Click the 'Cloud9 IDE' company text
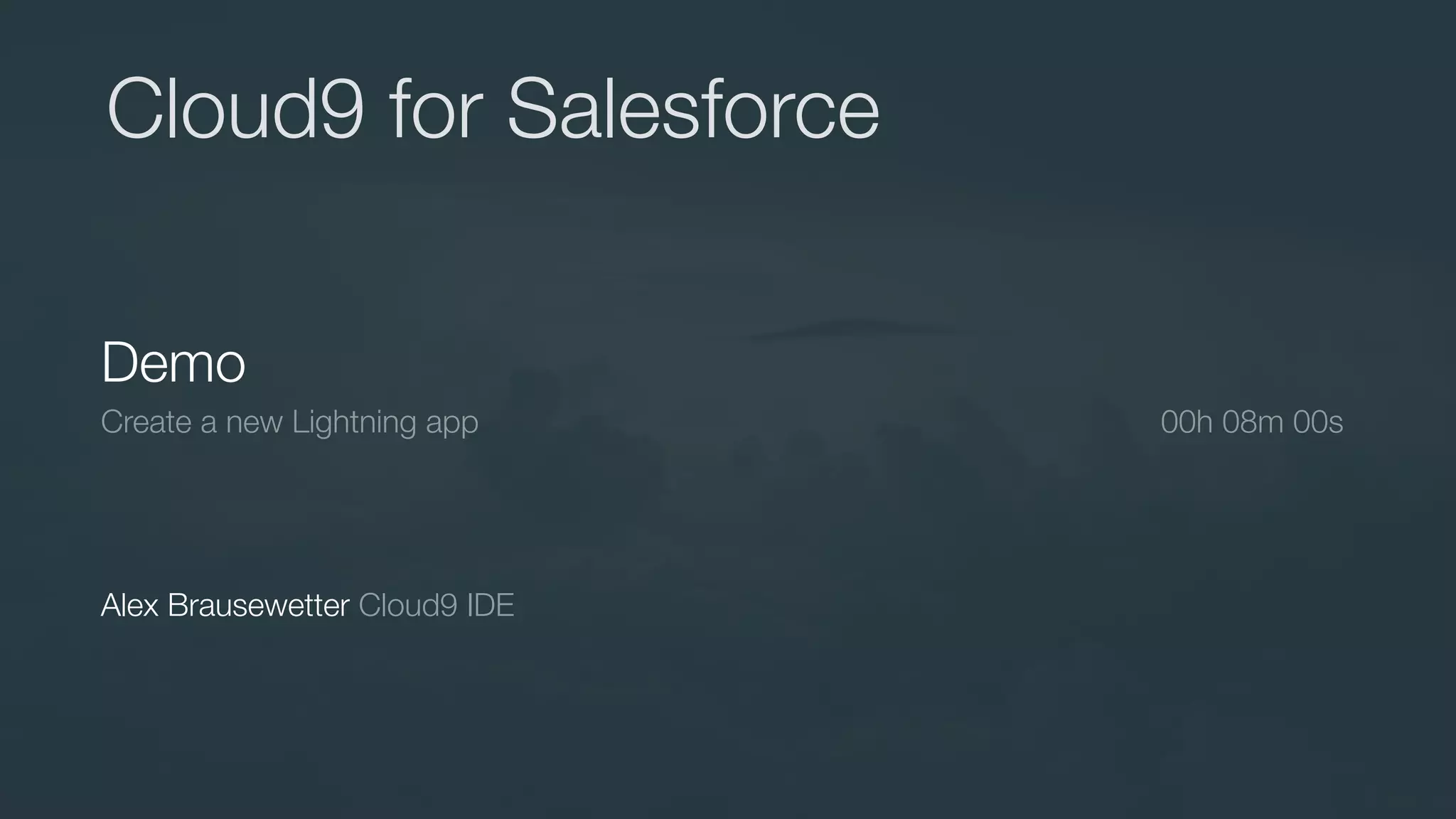Viewport: 1456px width, 819px height. pos(437,606)
